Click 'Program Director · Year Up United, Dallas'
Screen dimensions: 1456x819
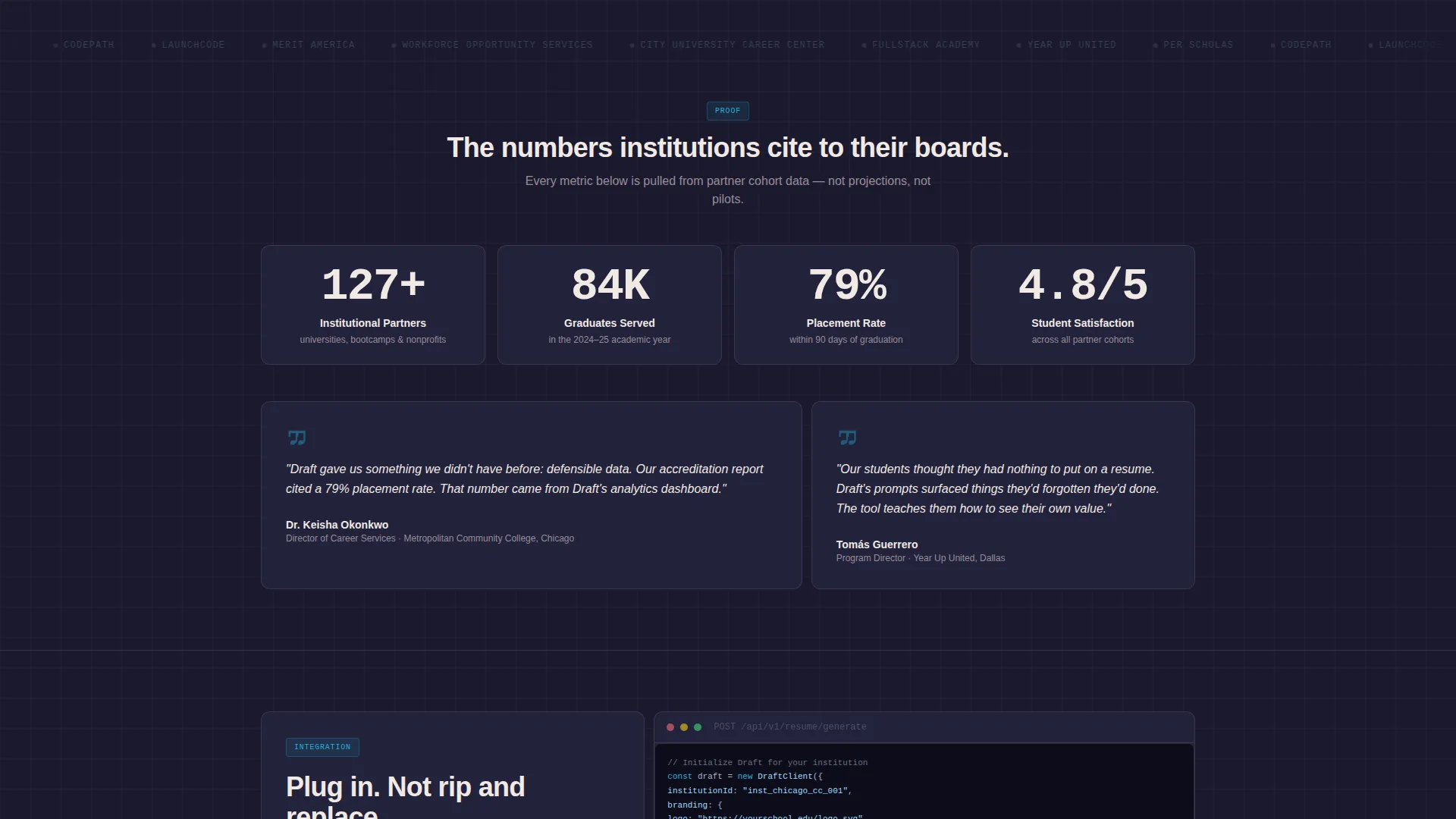click(x=921, y=558)
